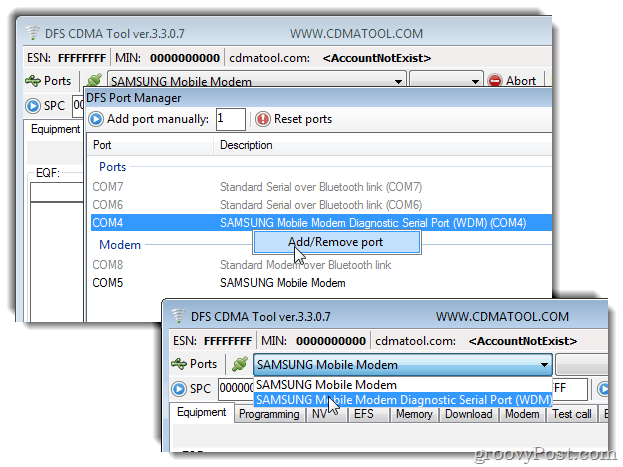Image resolution: width=623 pixels, height=467 pixels.
Task: Click the SPC play icon in upper window
Action: 33,106
